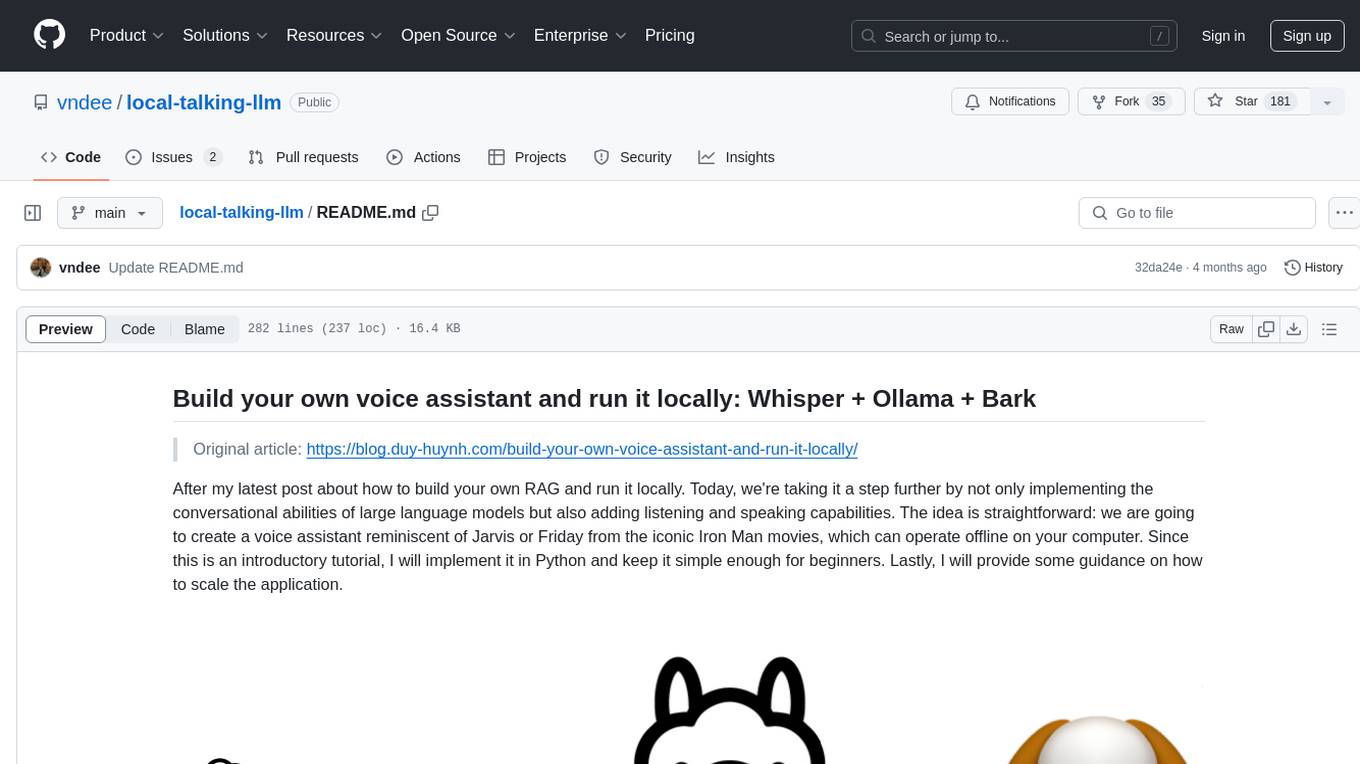This screenshot has width=1360, height=764.
Task: Copy raw file contents
Action: [1267, 329]
